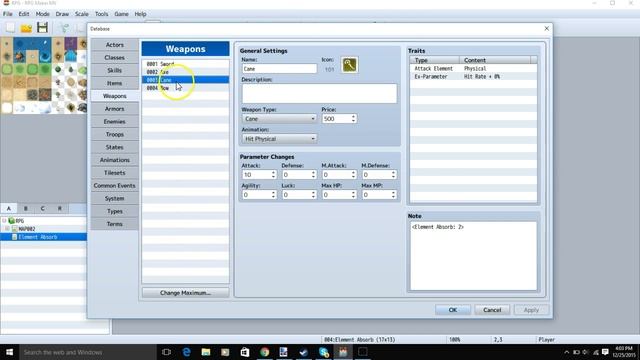Image resolution: width=640 pixels, height=360 pixels.
Task: Click the OK button
Action: [453, 310]
